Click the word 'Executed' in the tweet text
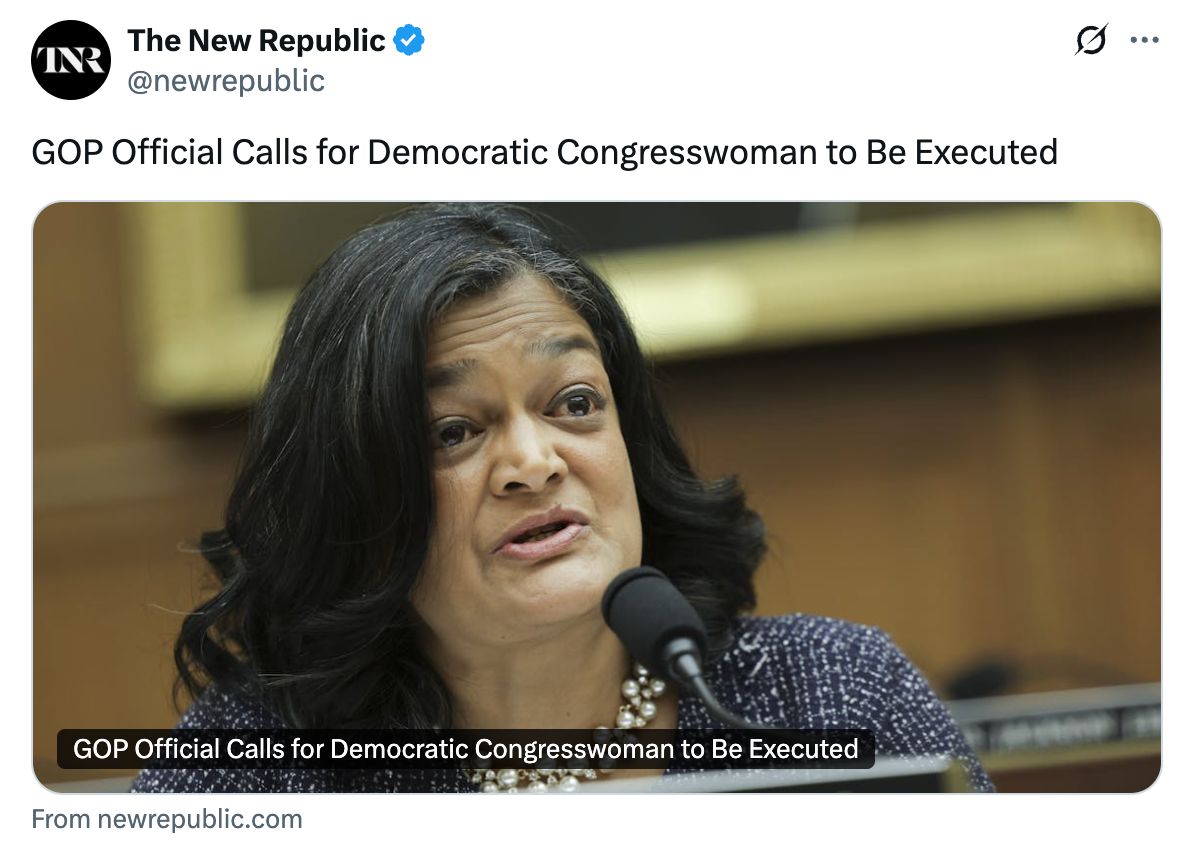The height and width of the screenshot is (856, 1190). click(x=986, y=152)
